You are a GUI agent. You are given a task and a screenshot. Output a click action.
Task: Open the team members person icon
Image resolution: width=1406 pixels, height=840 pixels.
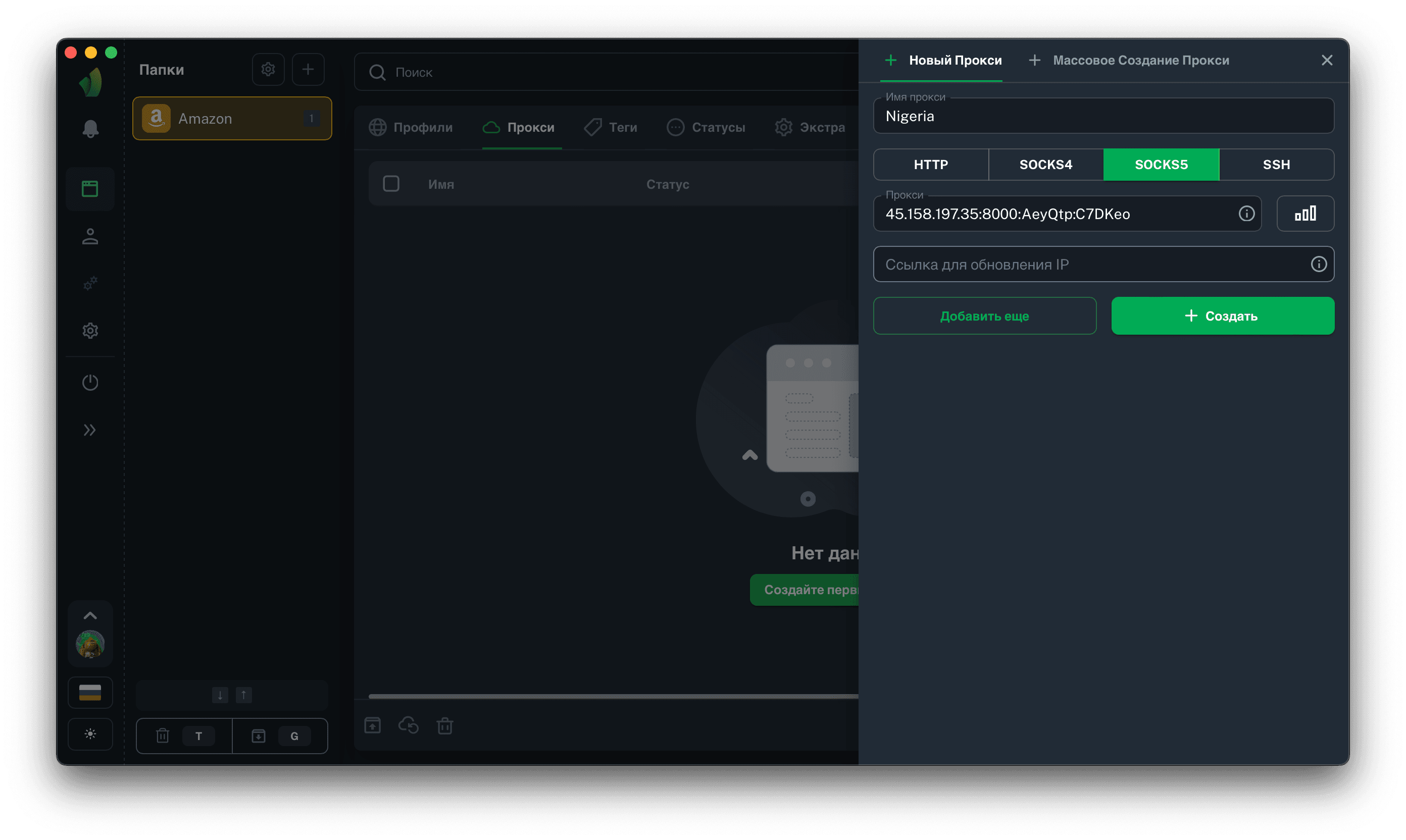click(90, 237)
